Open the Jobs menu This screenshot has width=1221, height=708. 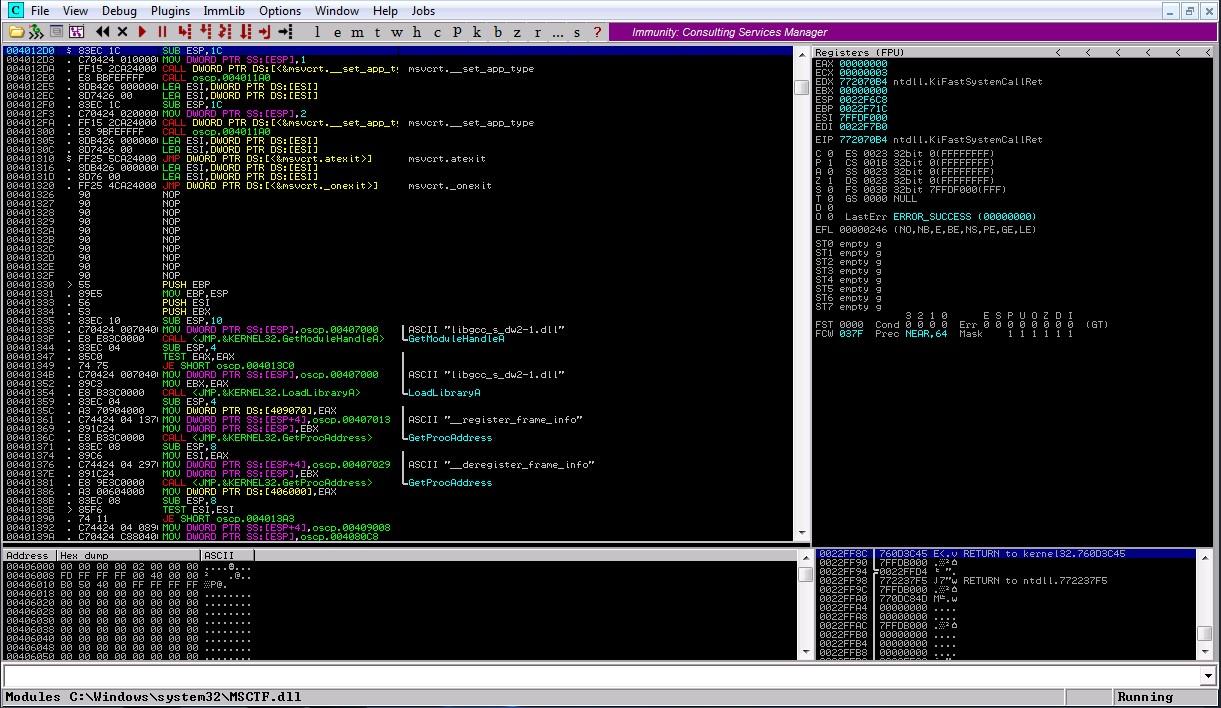coord(423,11)
